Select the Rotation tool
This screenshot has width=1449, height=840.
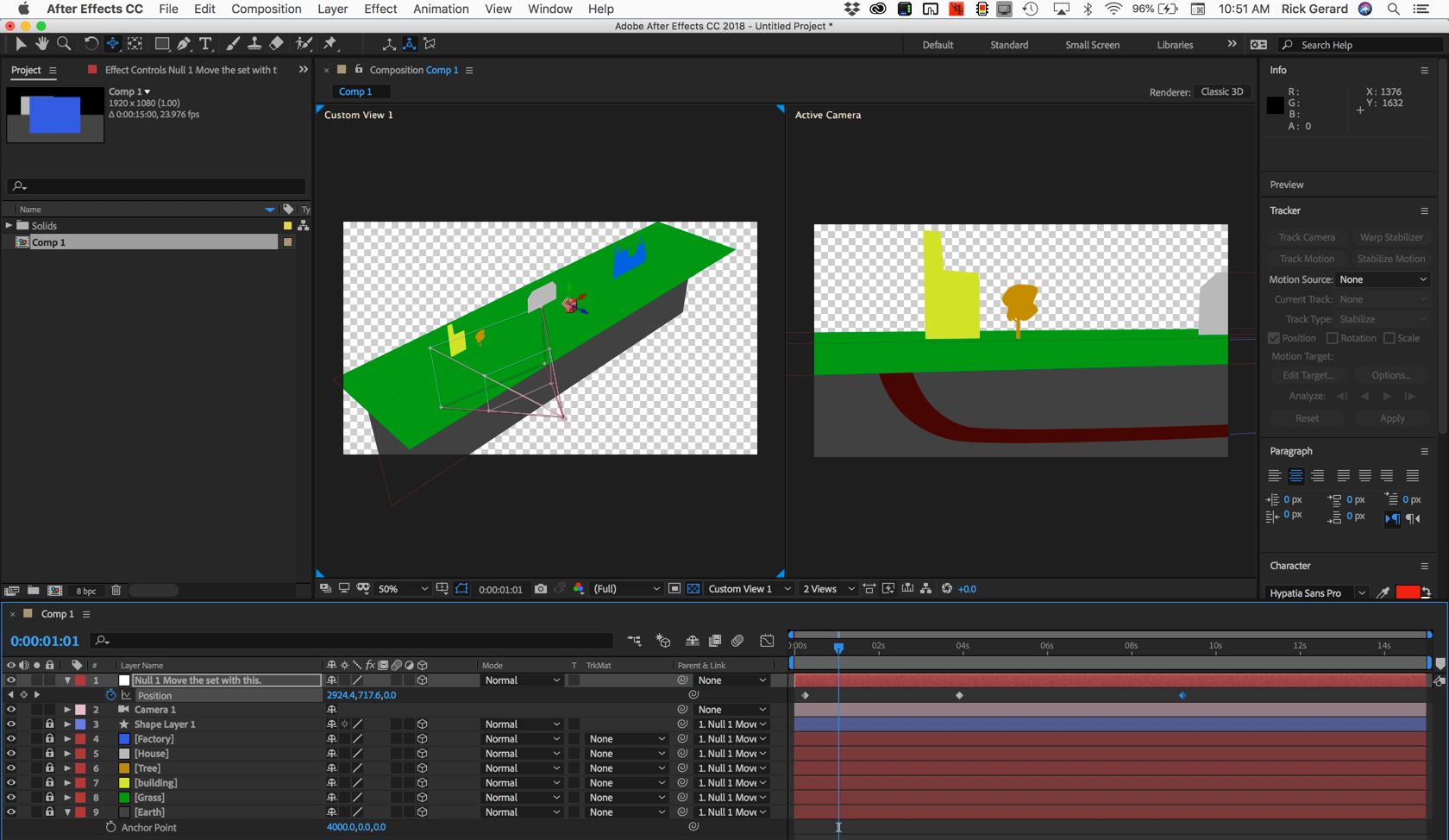tap(90, 43)
